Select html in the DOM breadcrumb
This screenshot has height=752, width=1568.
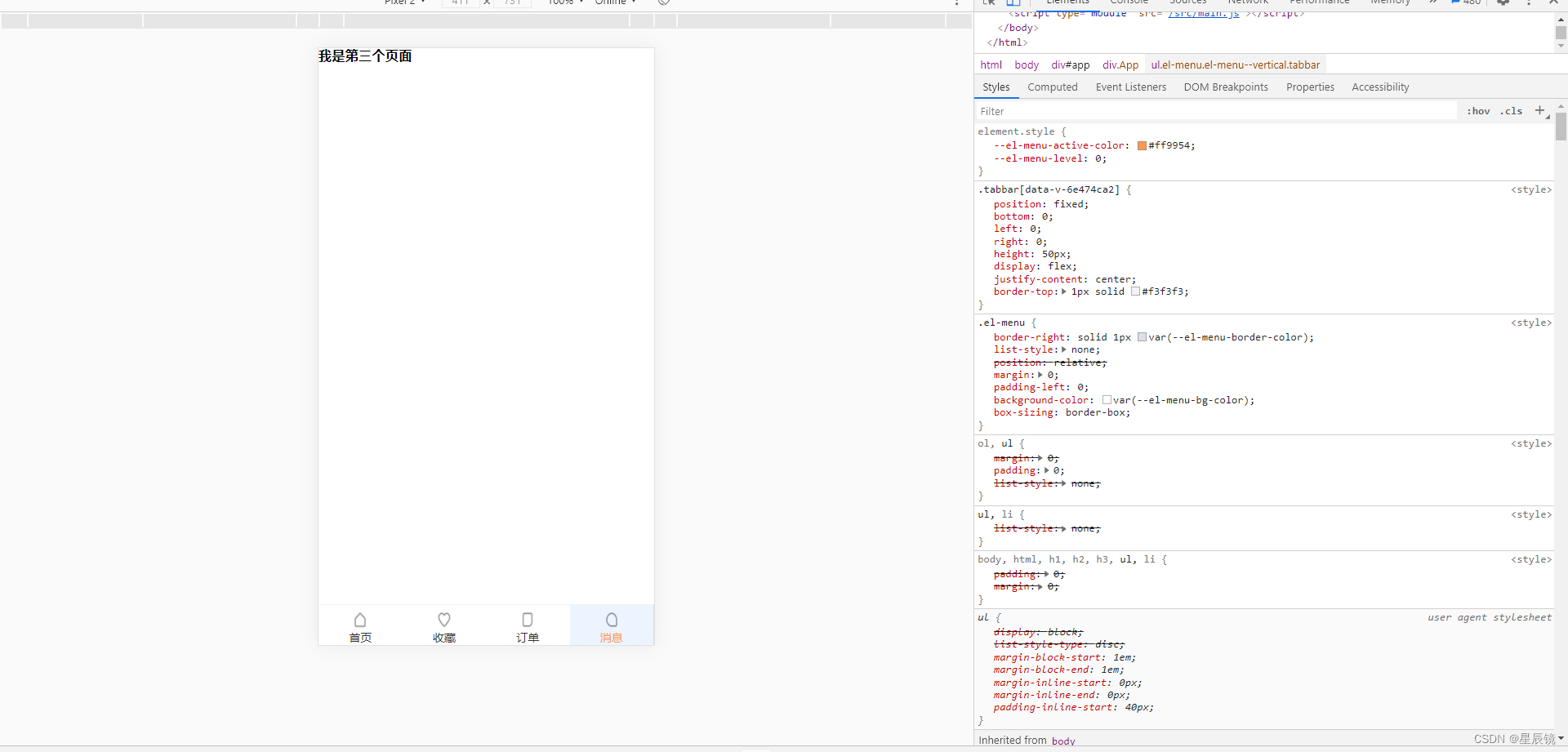tap(991, 65)
